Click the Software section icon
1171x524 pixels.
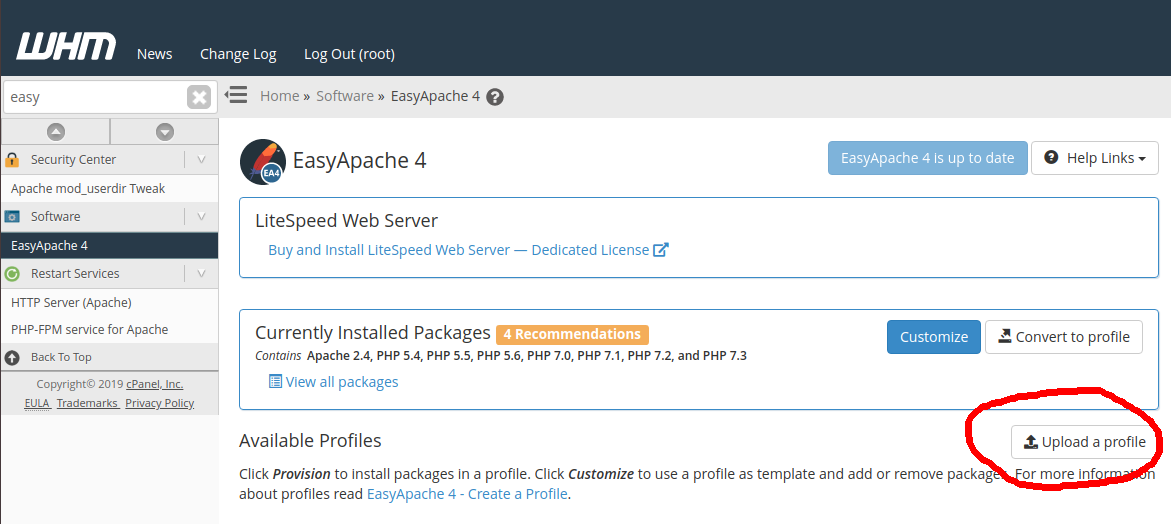tap(12, 216)
